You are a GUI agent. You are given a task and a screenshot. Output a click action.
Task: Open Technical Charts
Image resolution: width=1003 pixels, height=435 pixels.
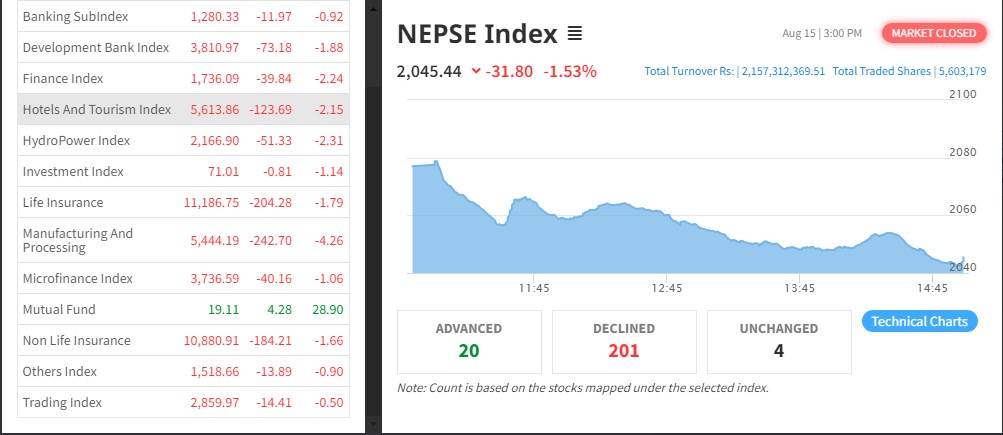pyautogui.click(x=919, y=321)
